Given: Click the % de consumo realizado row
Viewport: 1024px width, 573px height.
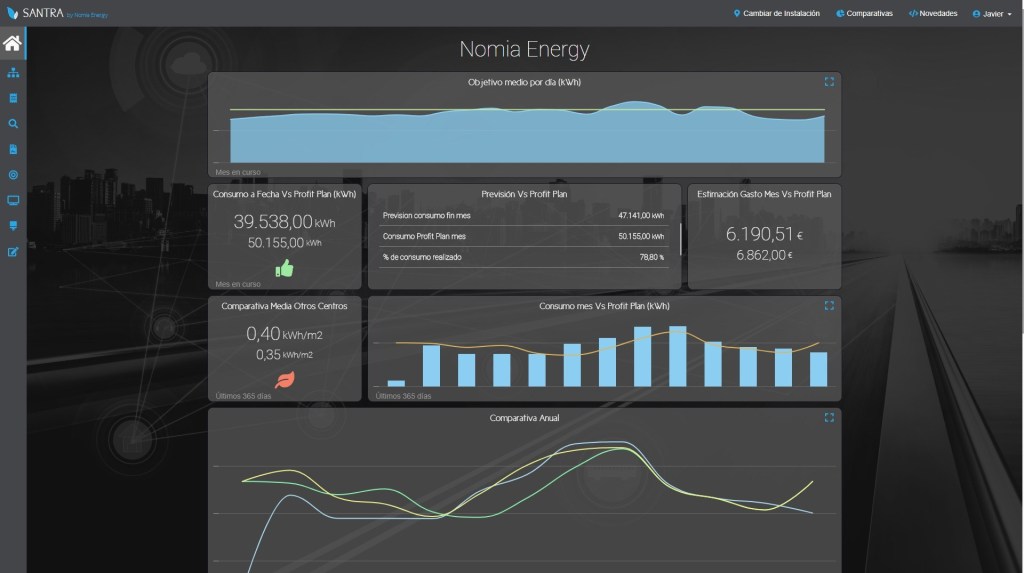Looking at the screenshot, I should click(524, 257).
